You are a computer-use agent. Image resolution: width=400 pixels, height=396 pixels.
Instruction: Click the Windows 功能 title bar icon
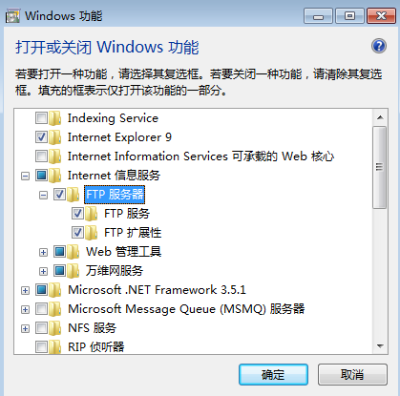(13, 16)
